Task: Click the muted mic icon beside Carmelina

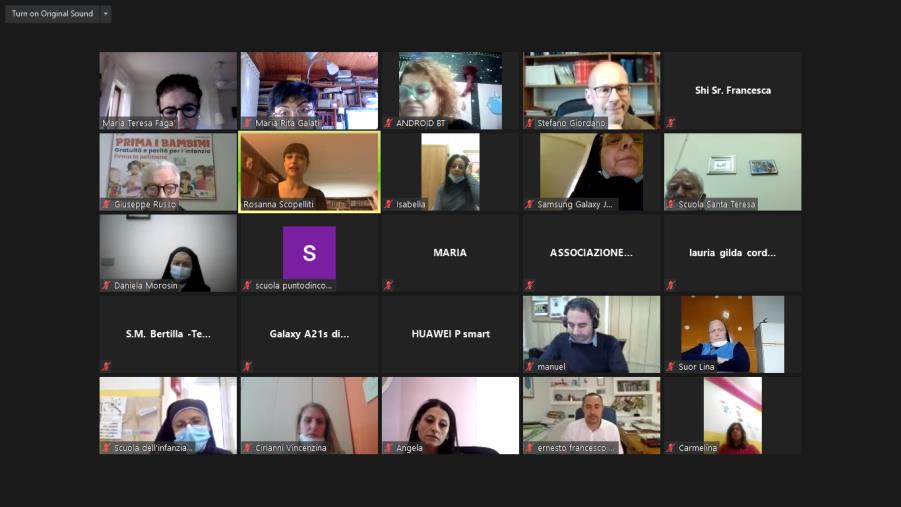Action: point(671,448)
